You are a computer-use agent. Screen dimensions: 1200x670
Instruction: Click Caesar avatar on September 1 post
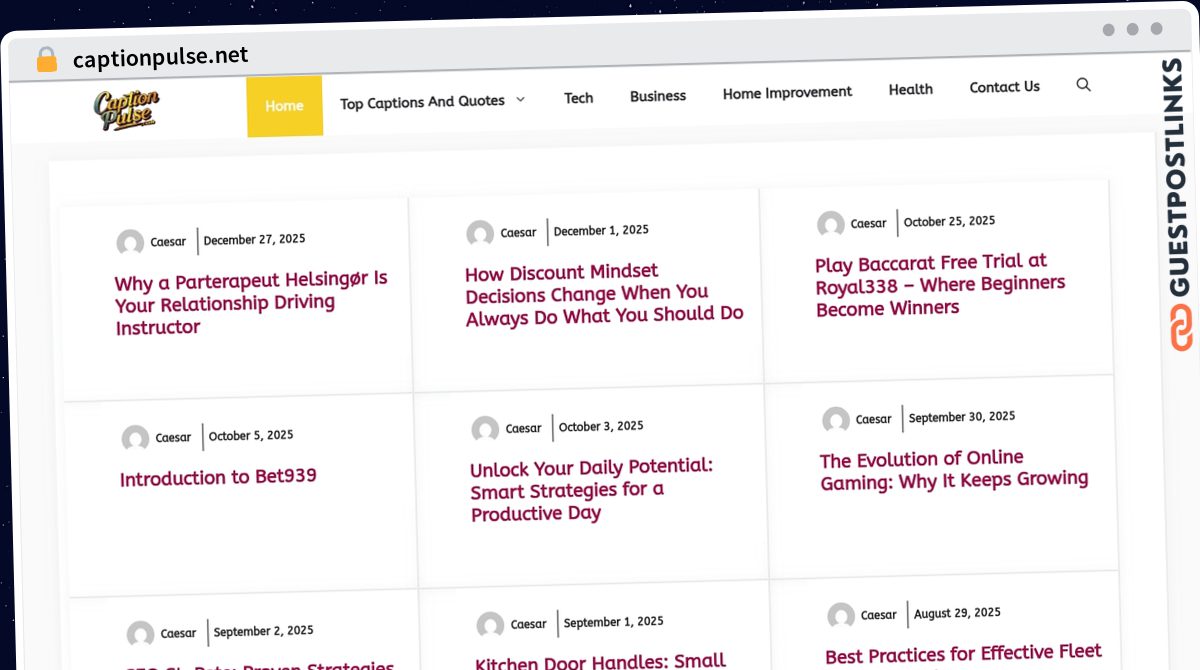[490, 626]
